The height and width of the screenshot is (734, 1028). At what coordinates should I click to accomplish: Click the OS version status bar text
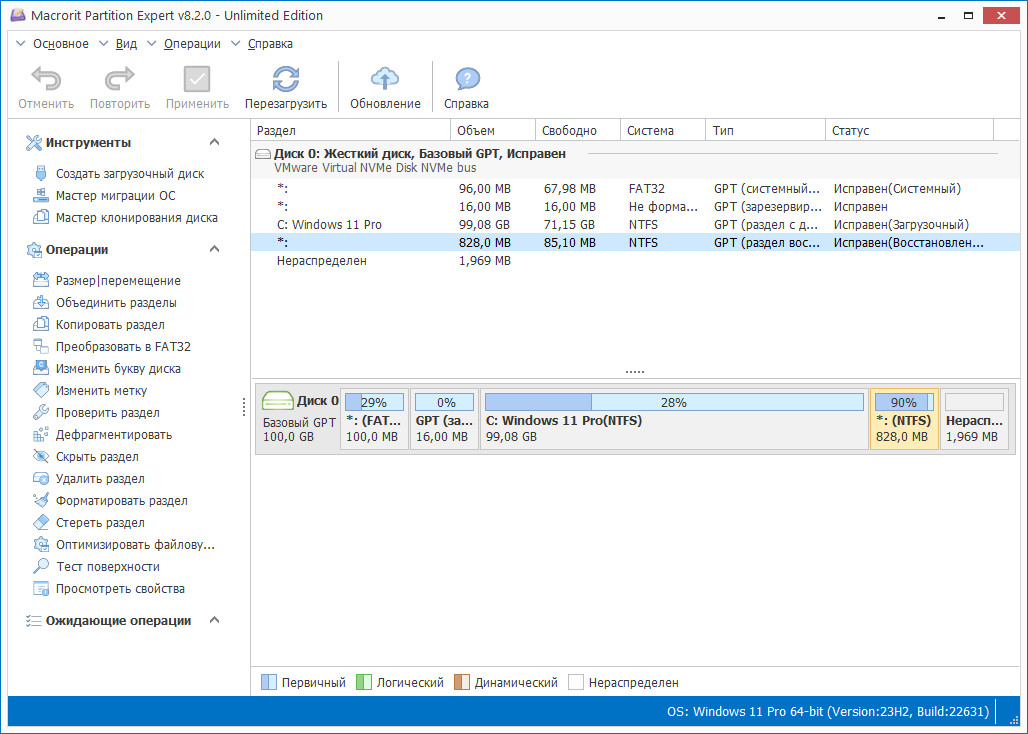827,712
